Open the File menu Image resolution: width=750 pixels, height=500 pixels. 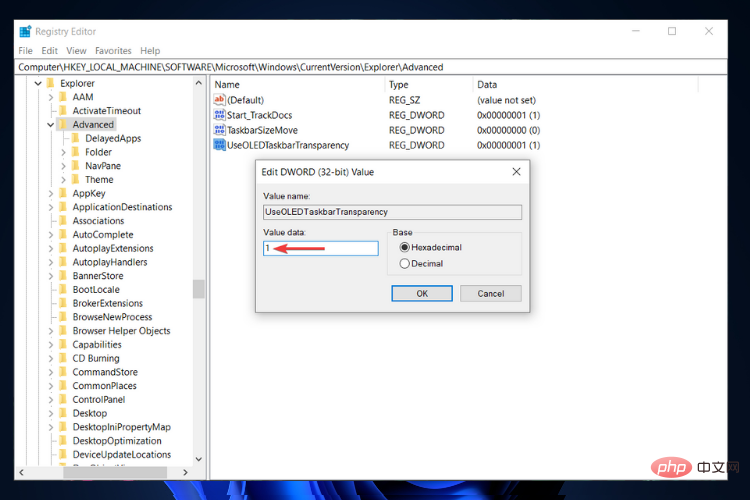25,51
